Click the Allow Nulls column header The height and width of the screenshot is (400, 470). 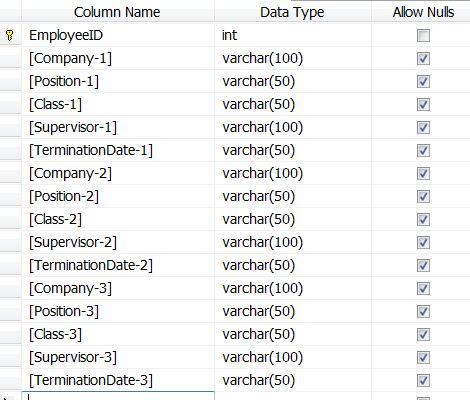point(423,12)
